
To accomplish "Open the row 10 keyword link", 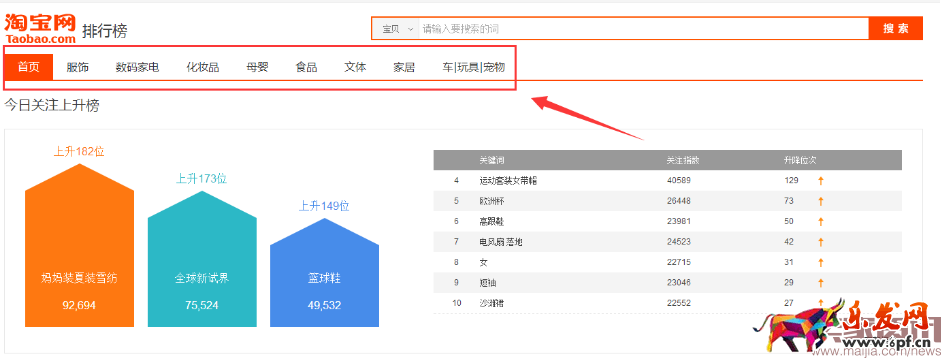I will point(492,303).
